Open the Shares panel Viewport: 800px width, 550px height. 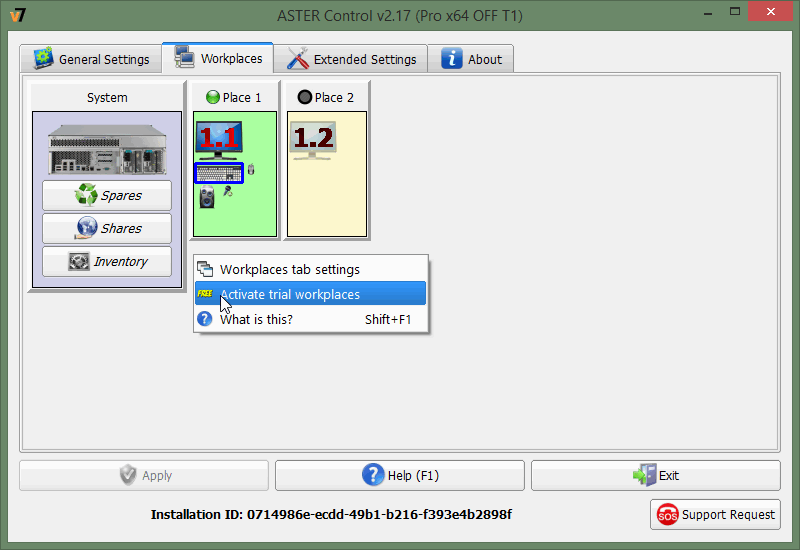107,228
